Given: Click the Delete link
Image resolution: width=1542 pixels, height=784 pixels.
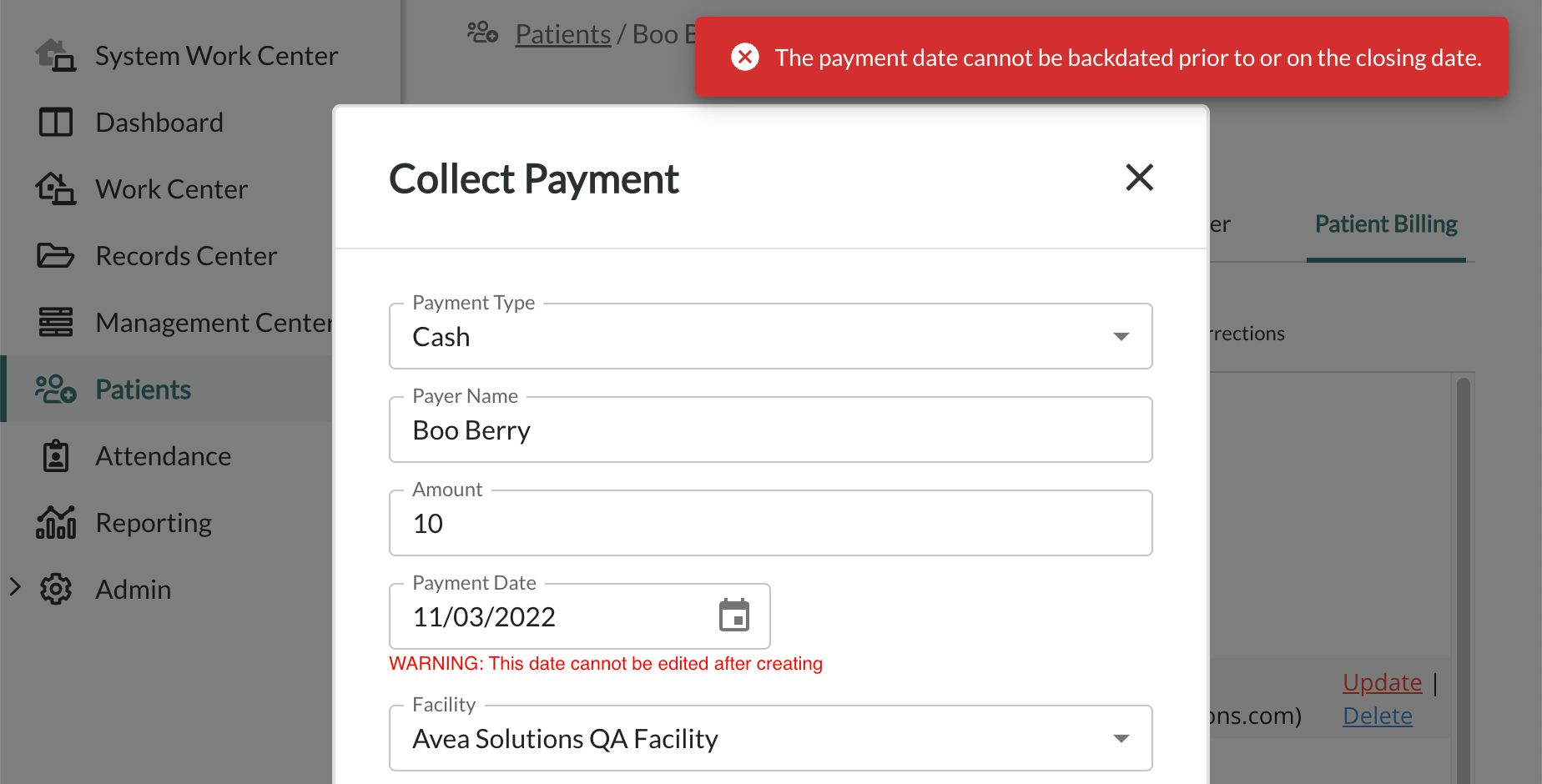Looking at the screenshot, I should pos(1378,716).
